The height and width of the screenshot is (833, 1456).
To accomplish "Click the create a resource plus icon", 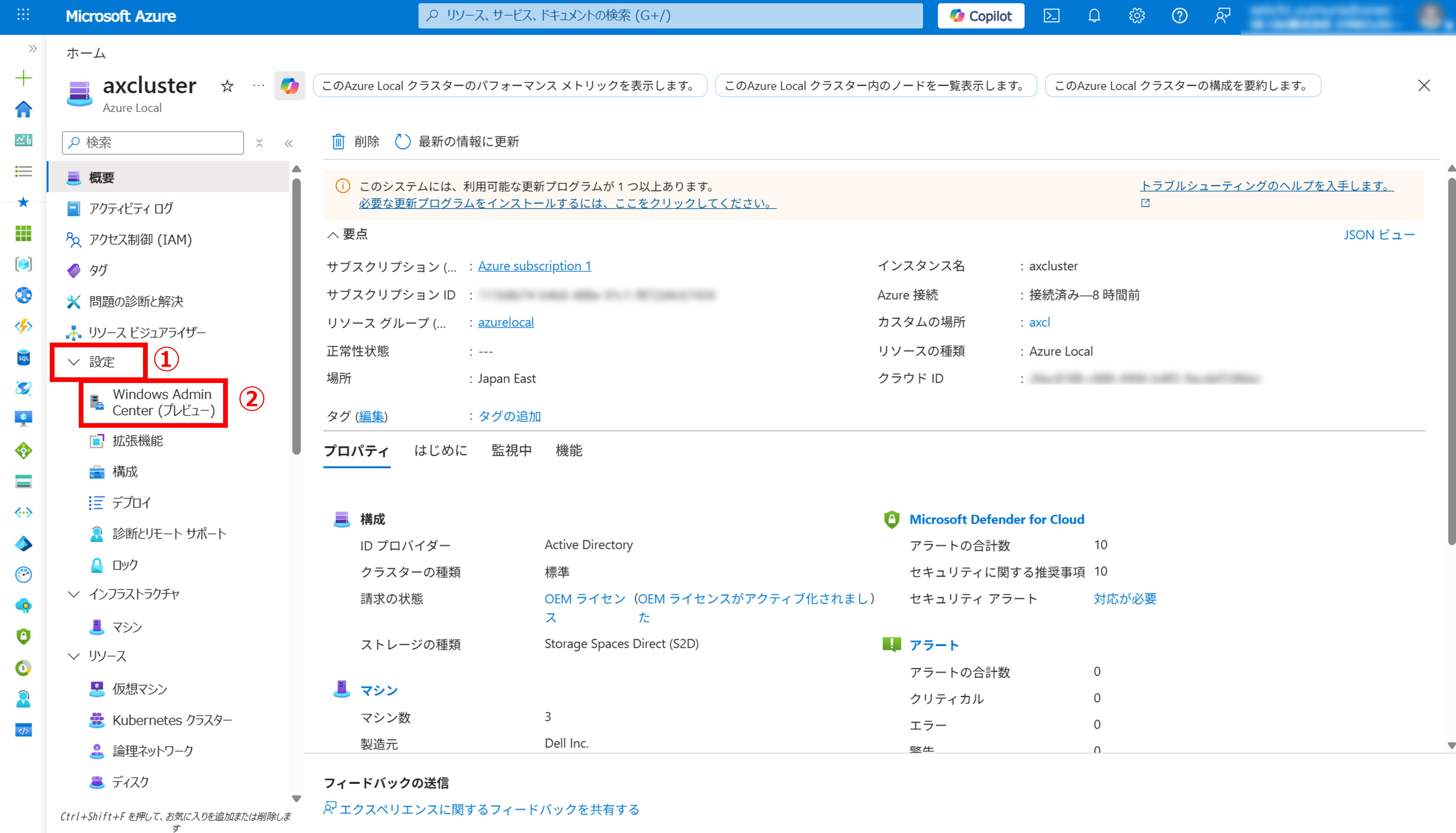I will (x=24, y=78).
